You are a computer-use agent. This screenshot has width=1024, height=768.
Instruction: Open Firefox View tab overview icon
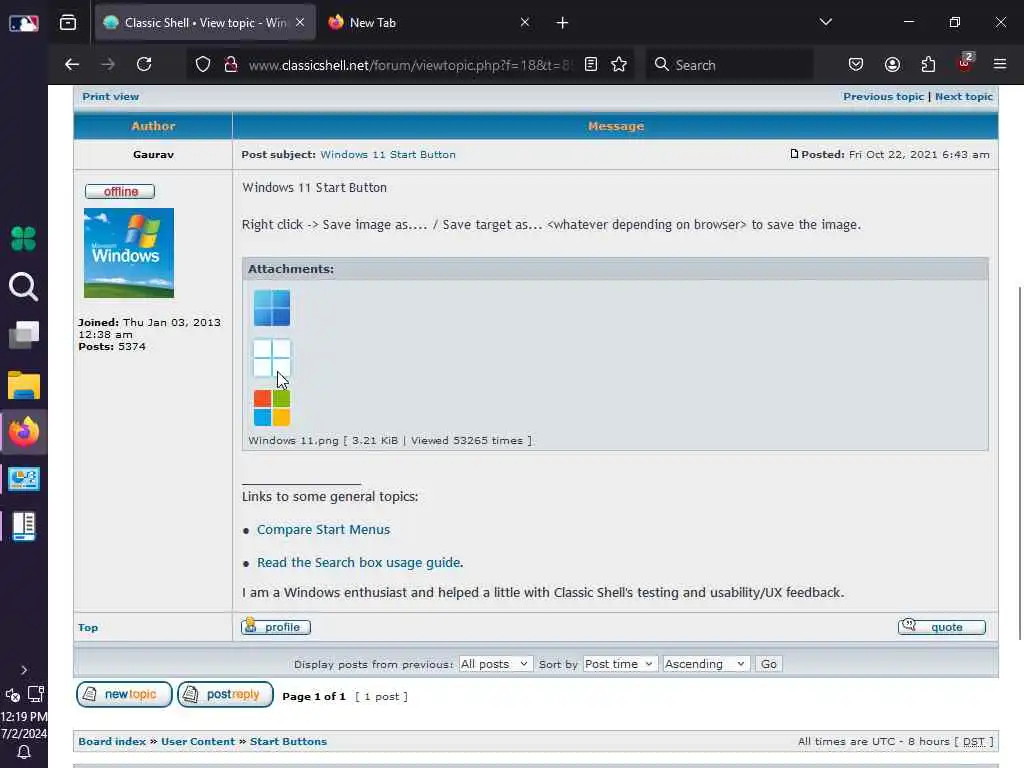[x=68, y=23]
